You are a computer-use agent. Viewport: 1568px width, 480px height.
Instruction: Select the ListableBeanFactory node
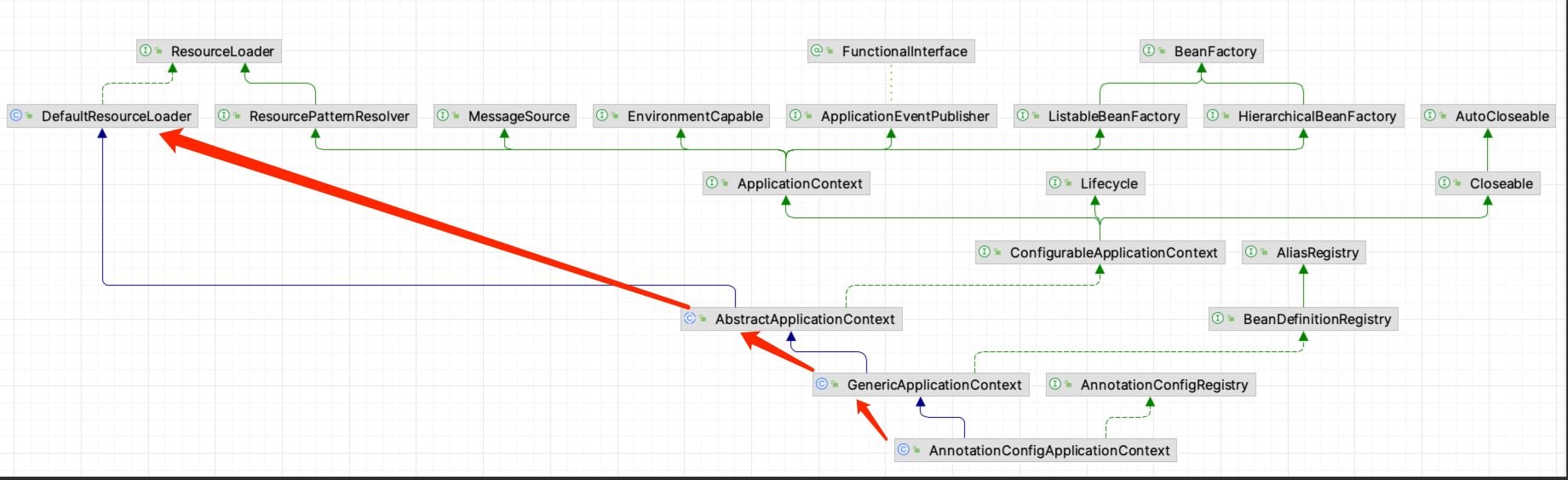pyautogui.click(x=1100, y=116)
